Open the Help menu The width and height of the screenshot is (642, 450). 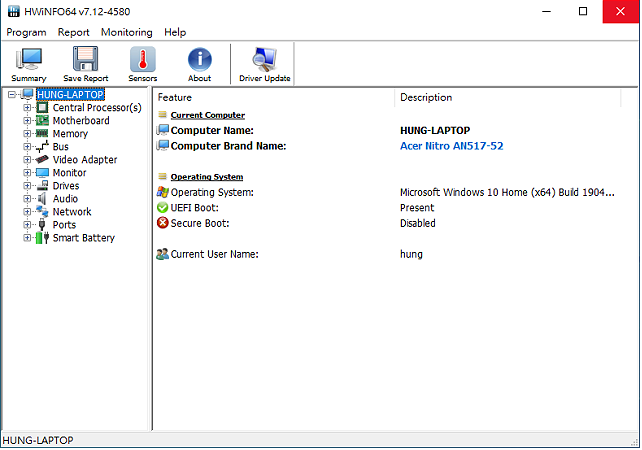tap(175, 32)
